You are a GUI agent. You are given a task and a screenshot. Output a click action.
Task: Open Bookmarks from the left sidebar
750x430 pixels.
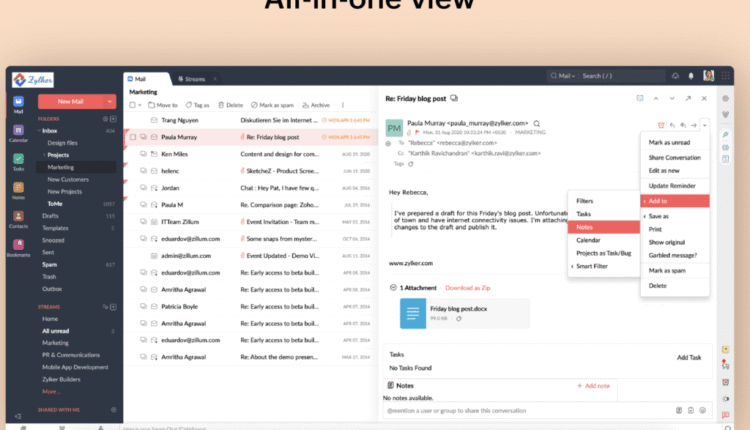click(x=18, y=245)
